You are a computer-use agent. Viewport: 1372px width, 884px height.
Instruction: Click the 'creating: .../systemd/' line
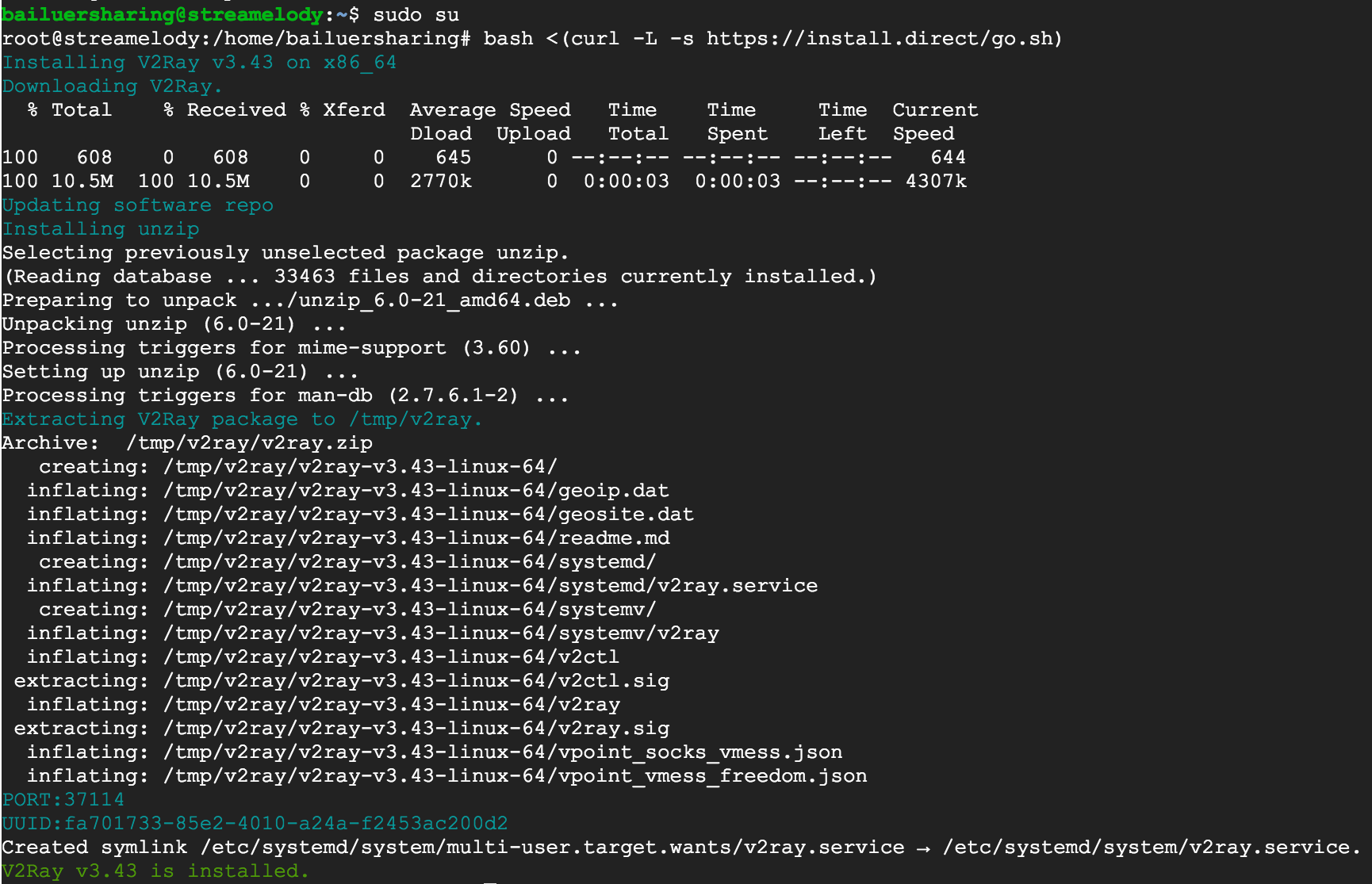(348, 562)
